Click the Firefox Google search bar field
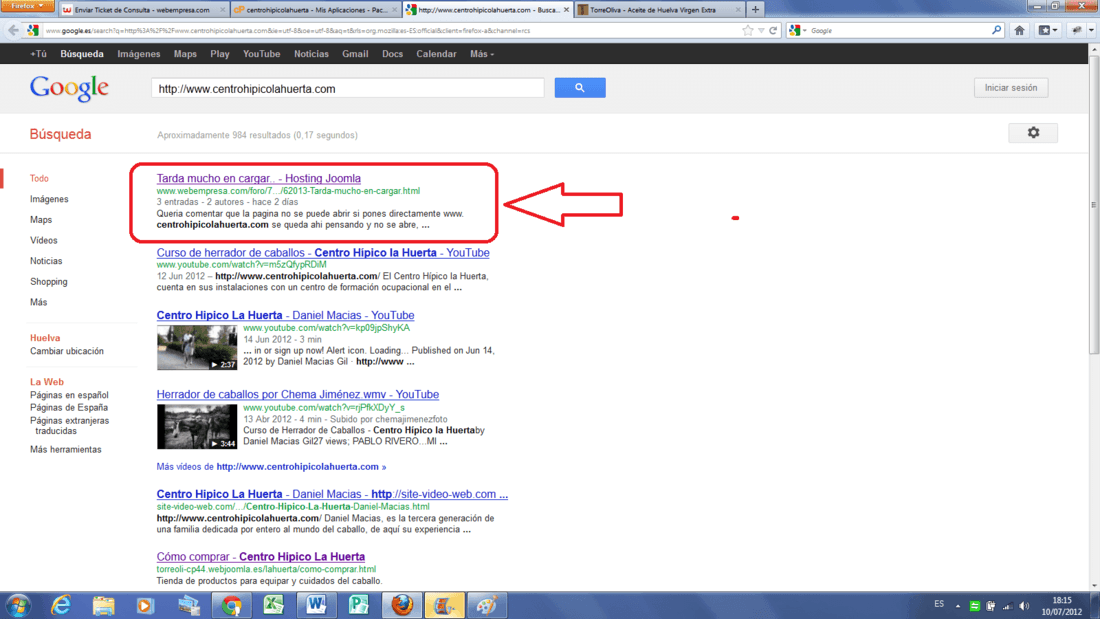 tap(899, 30)
